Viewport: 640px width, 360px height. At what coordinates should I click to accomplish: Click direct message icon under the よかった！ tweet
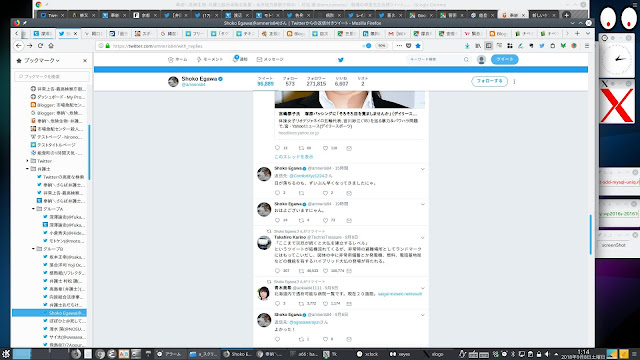click(349, 339)
